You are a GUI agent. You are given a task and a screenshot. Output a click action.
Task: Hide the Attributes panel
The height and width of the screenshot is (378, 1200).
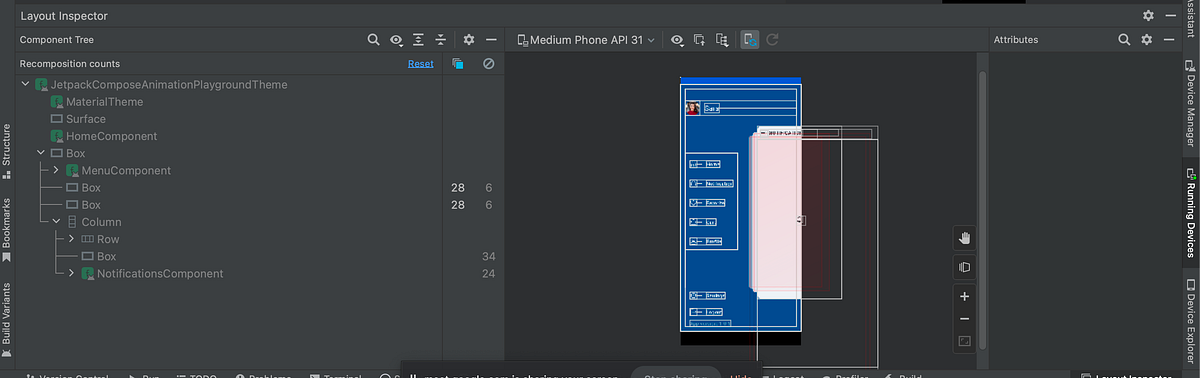pos(1169,40)
